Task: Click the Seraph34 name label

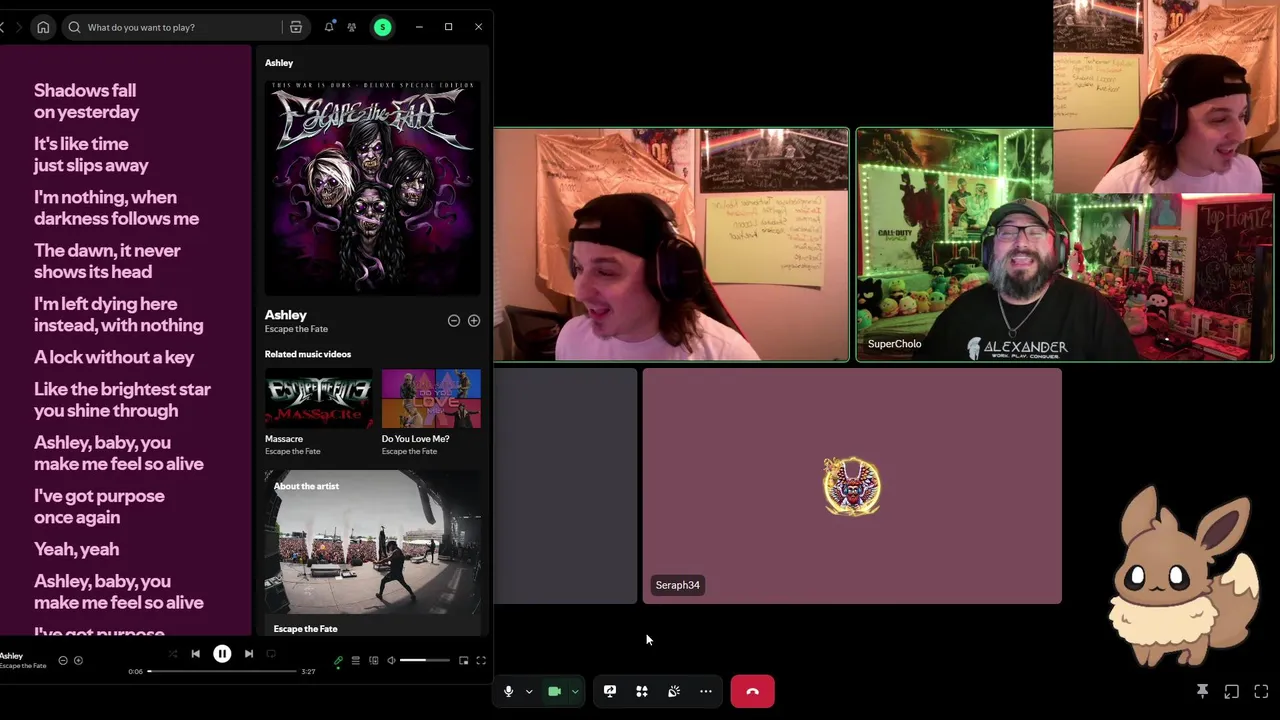Action: coord(678,585)
